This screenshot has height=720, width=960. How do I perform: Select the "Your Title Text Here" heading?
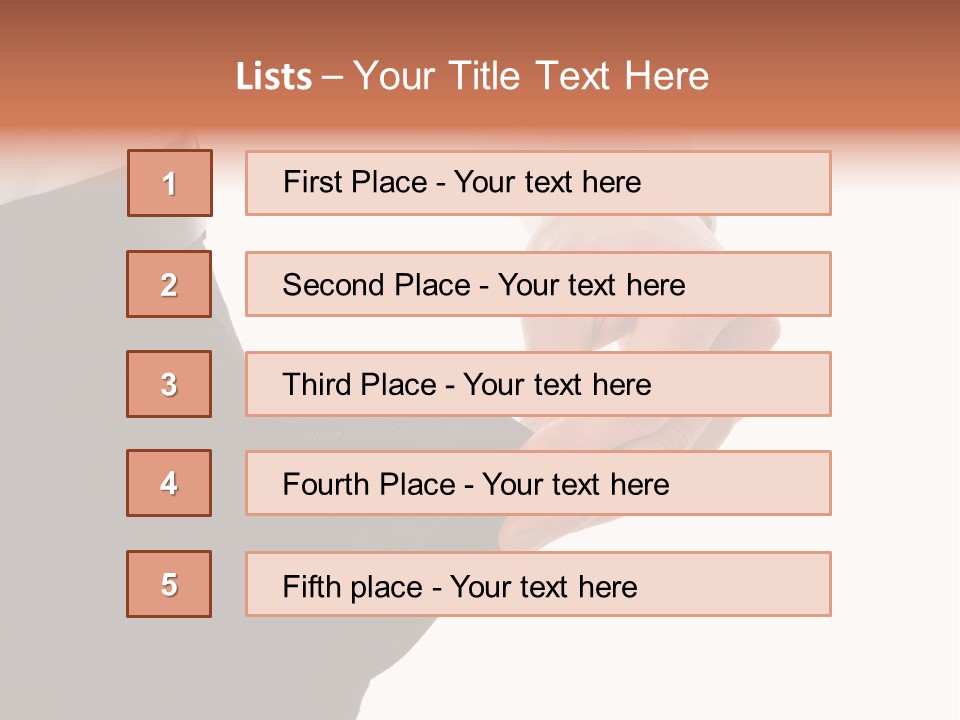(531, 76)
